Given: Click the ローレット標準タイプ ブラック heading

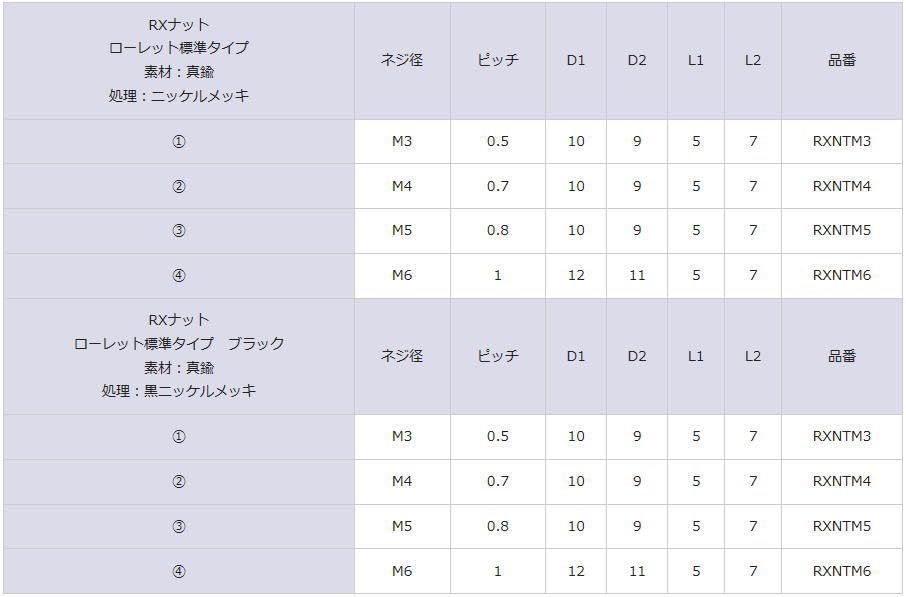Looking at the screenshot, I should (179, 344).
